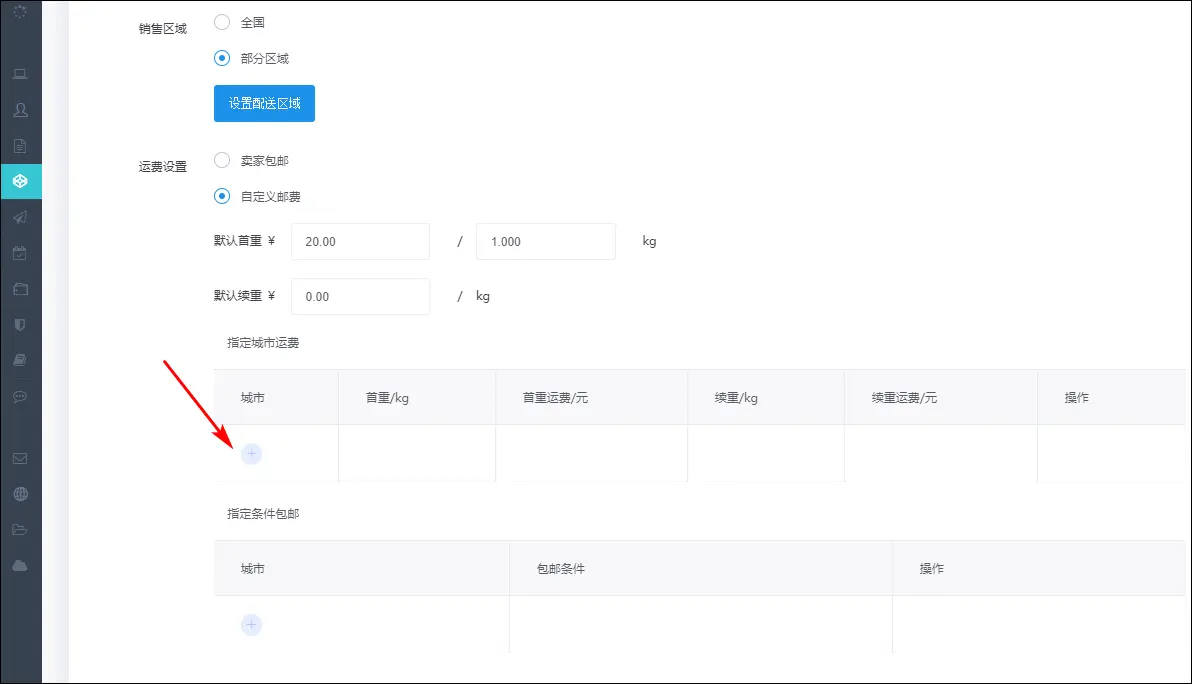Open the shield icon in the sidebar
Image resolution: width=1192 pixels, height=684 pixels.
click(20, 325)
